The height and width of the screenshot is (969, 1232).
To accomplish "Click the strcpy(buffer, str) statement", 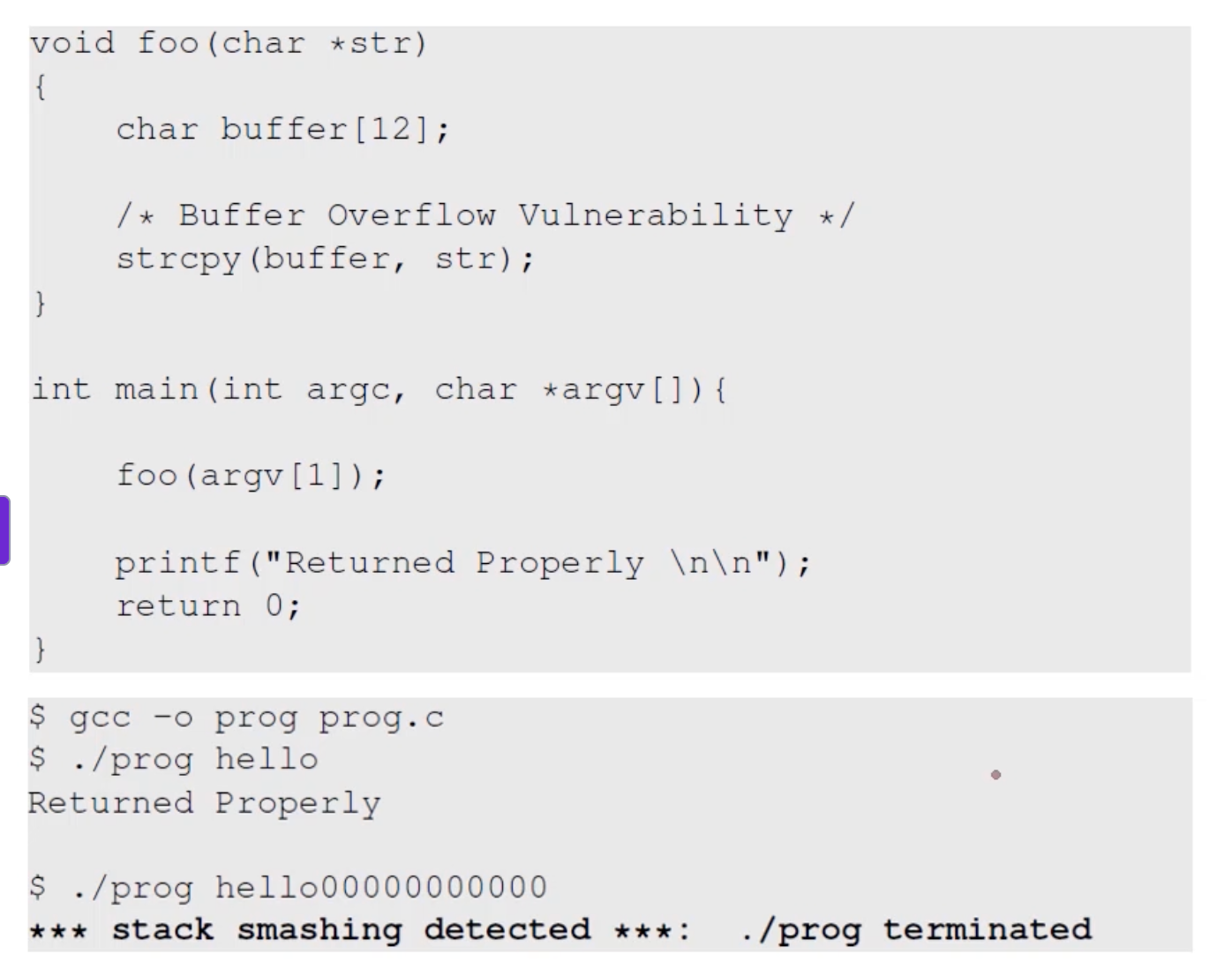I will [x=325, y=259].
